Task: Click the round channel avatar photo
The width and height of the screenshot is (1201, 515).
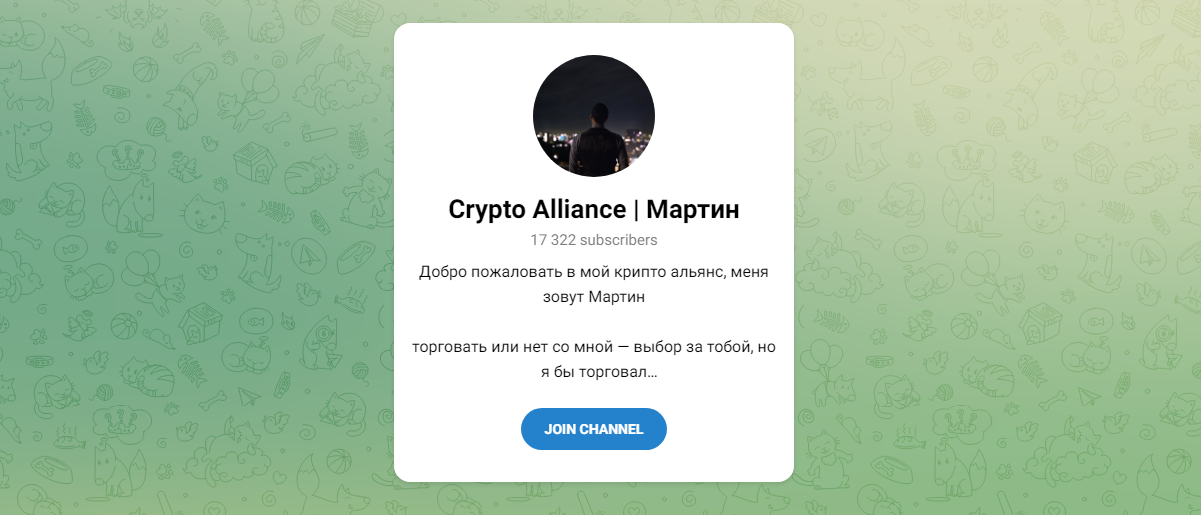Action: (x=594, y=116)
